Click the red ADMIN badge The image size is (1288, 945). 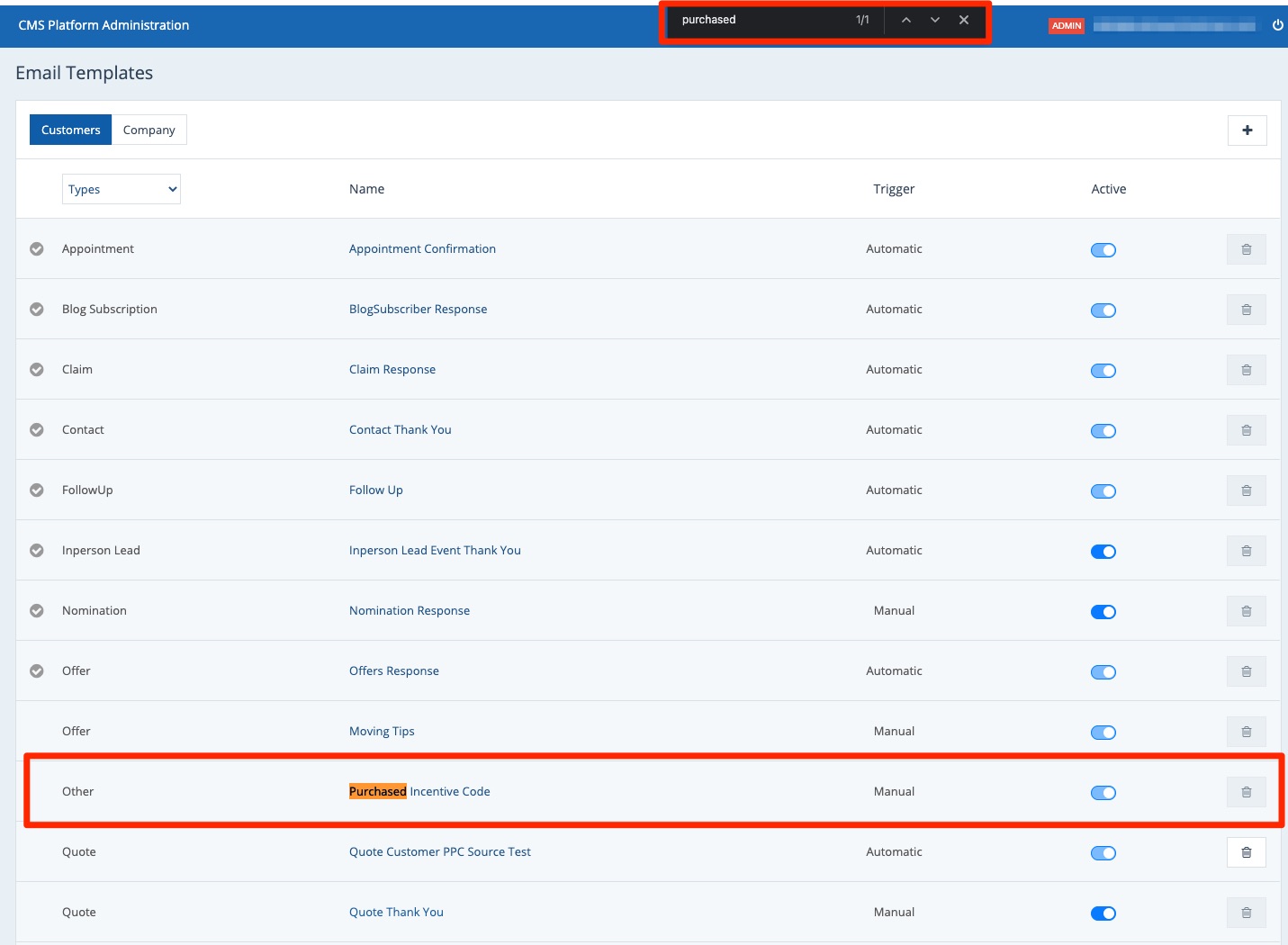coord(1066,25)
